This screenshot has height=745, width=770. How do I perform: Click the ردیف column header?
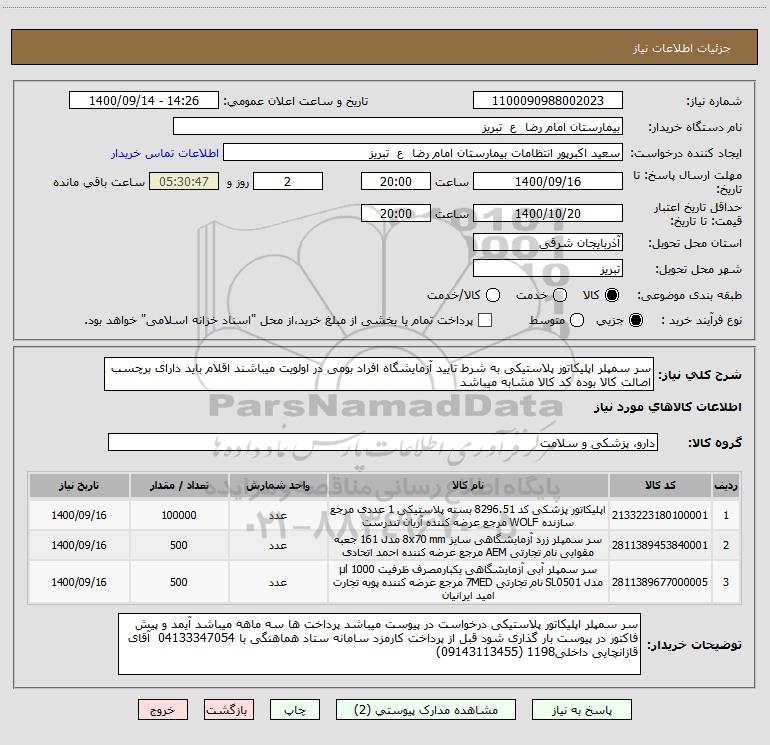click(726, 486)
